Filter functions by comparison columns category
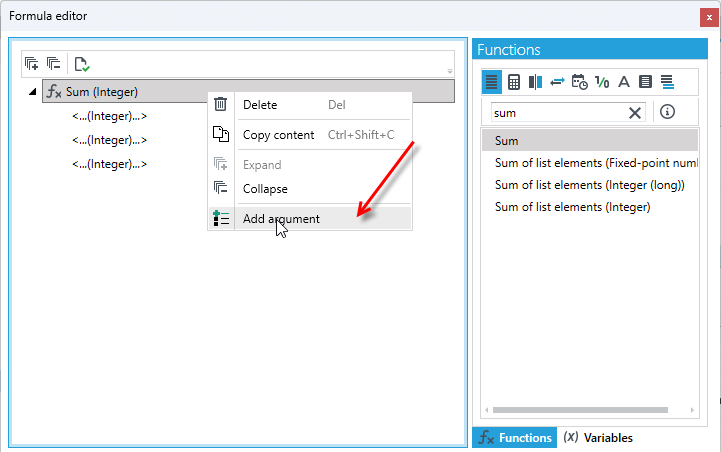This screenshot has height=452, width=721. click(535, 82)
